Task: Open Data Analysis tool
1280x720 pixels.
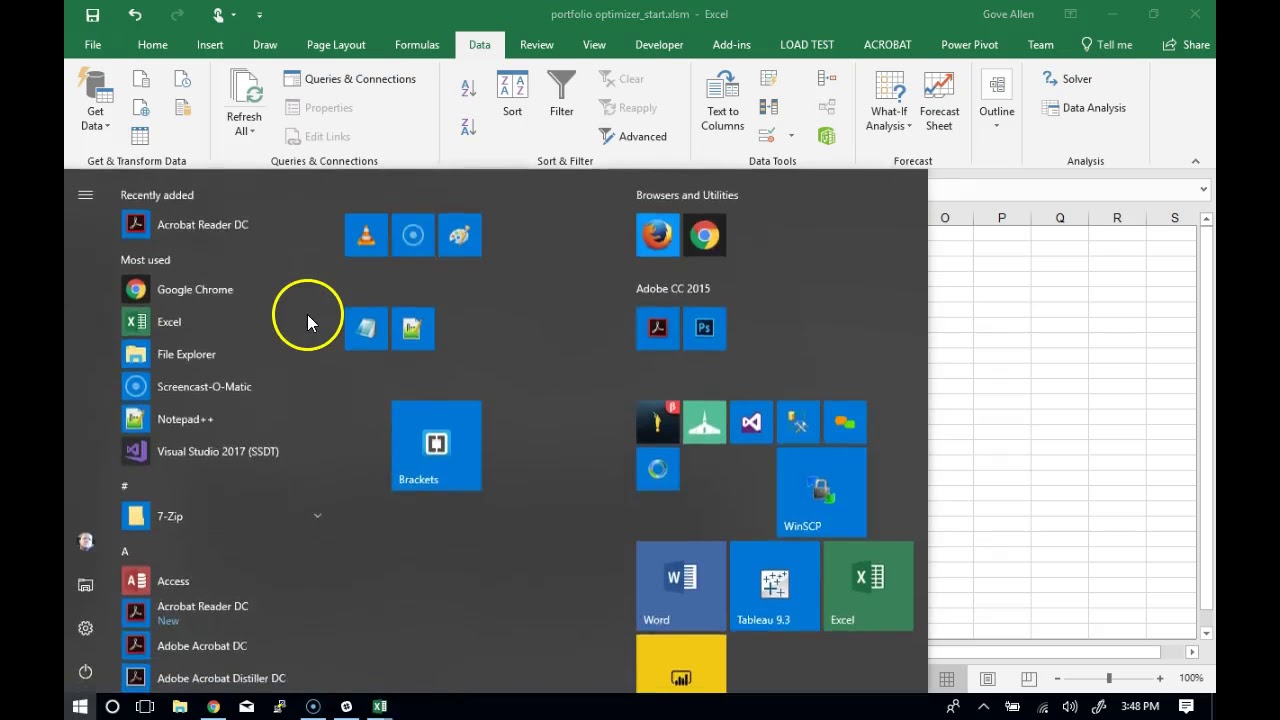Action: (x=1084, y=108)
